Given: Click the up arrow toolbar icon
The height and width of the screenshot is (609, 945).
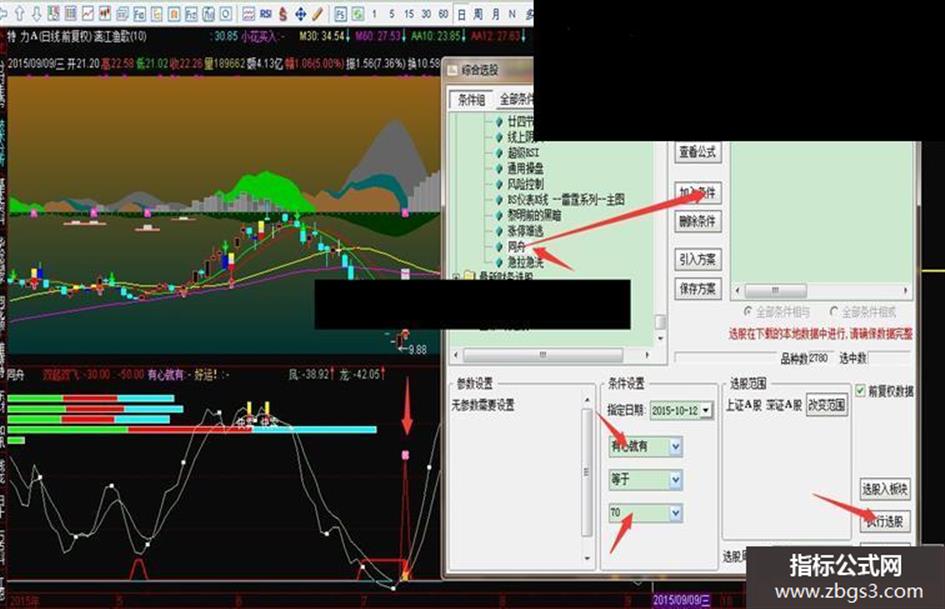Looking at the screenshot, I should tap(20, 13).
